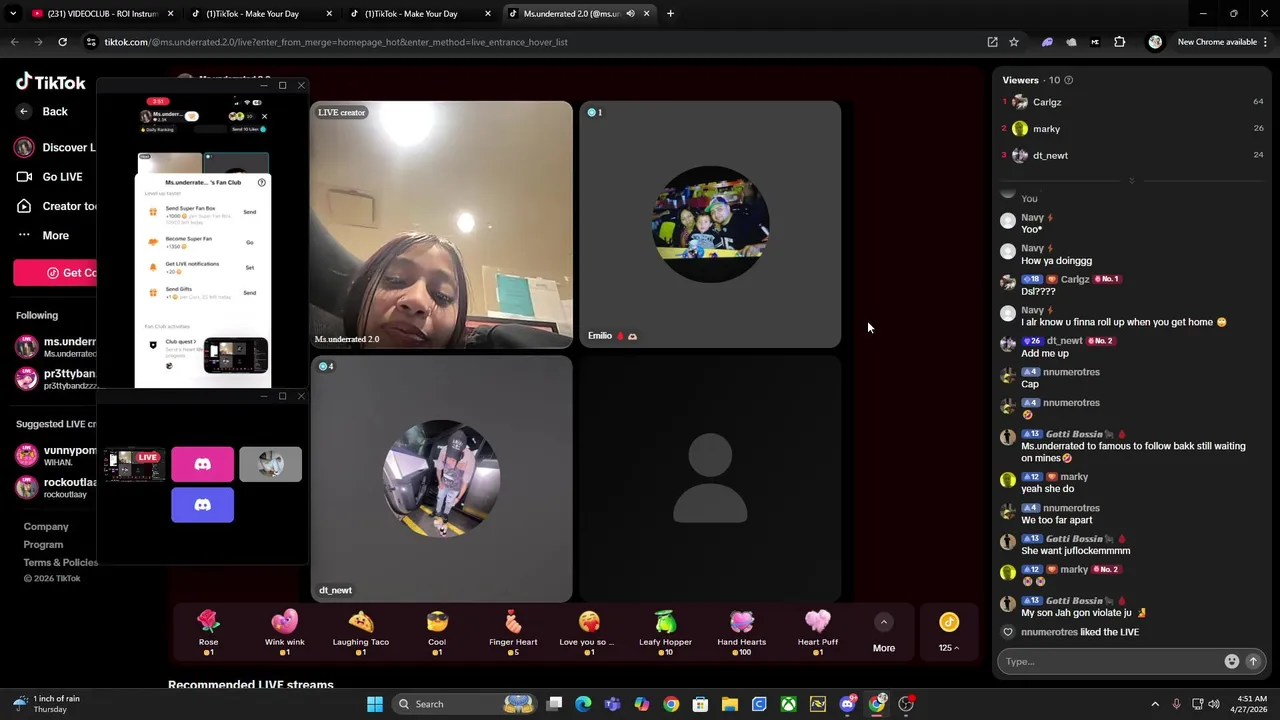Open Program footer link
The image size is (1280, 720).
pos(43,544)
